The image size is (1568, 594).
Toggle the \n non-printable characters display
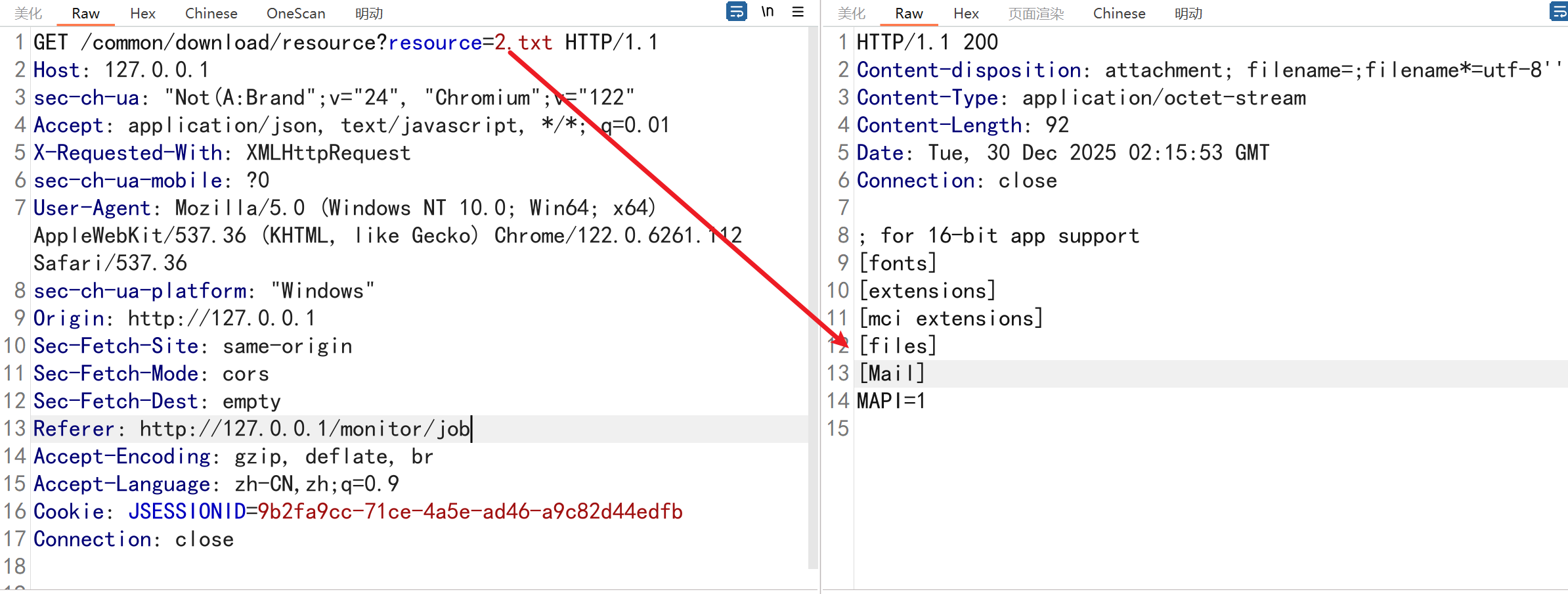click(x=768, y=12)
